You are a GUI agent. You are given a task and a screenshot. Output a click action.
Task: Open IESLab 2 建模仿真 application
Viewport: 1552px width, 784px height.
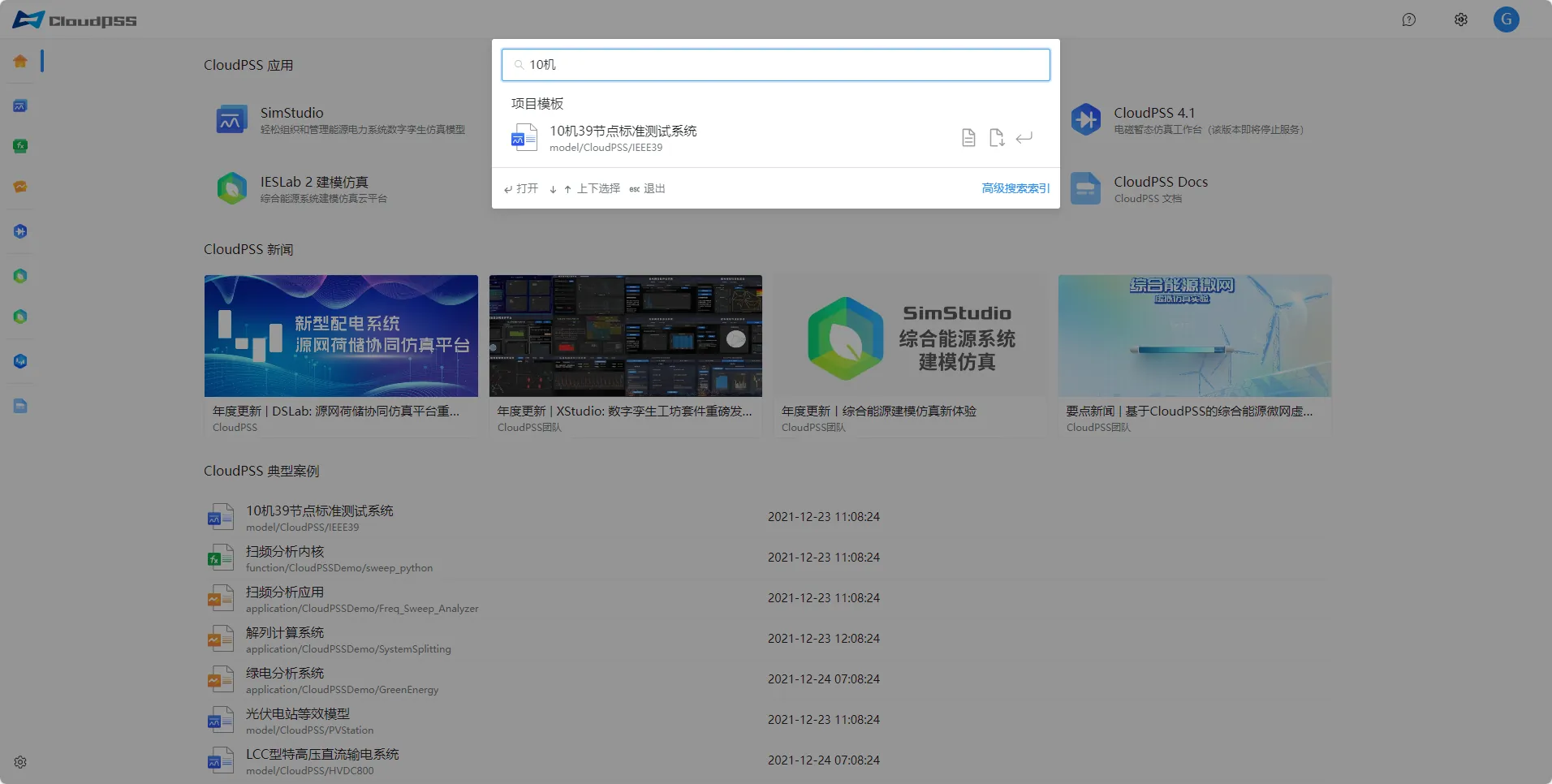point(314,182)
